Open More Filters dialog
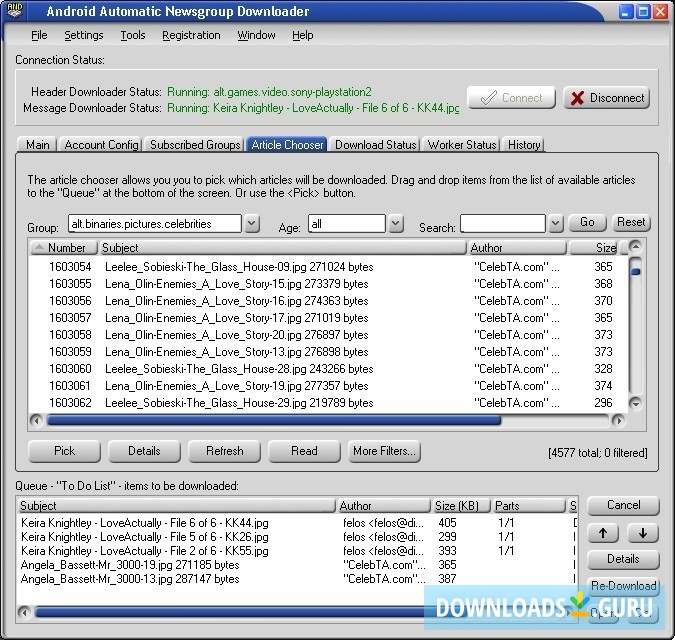Screen dimensions: 675x640 pyautogui.click(x=384, y=451)
